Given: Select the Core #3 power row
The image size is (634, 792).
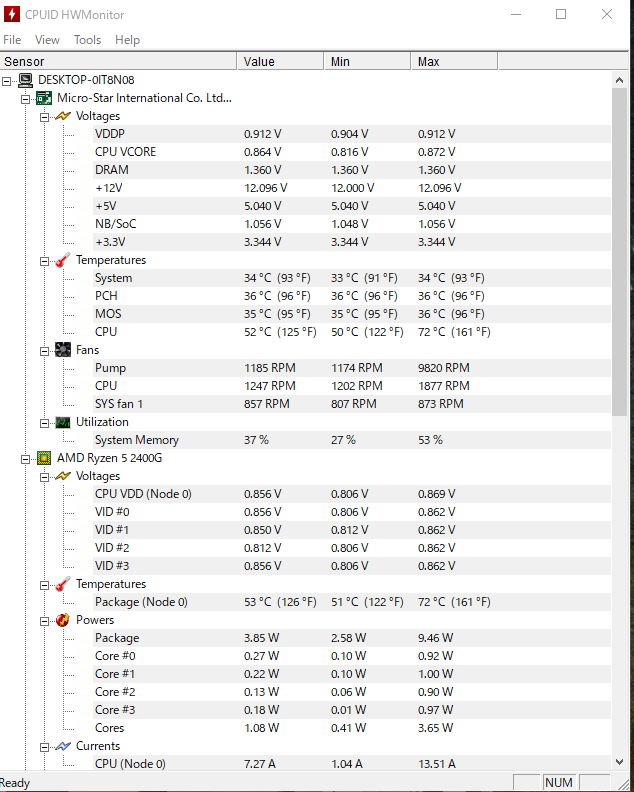Looking at the screenshot, I should pos(352,710).
